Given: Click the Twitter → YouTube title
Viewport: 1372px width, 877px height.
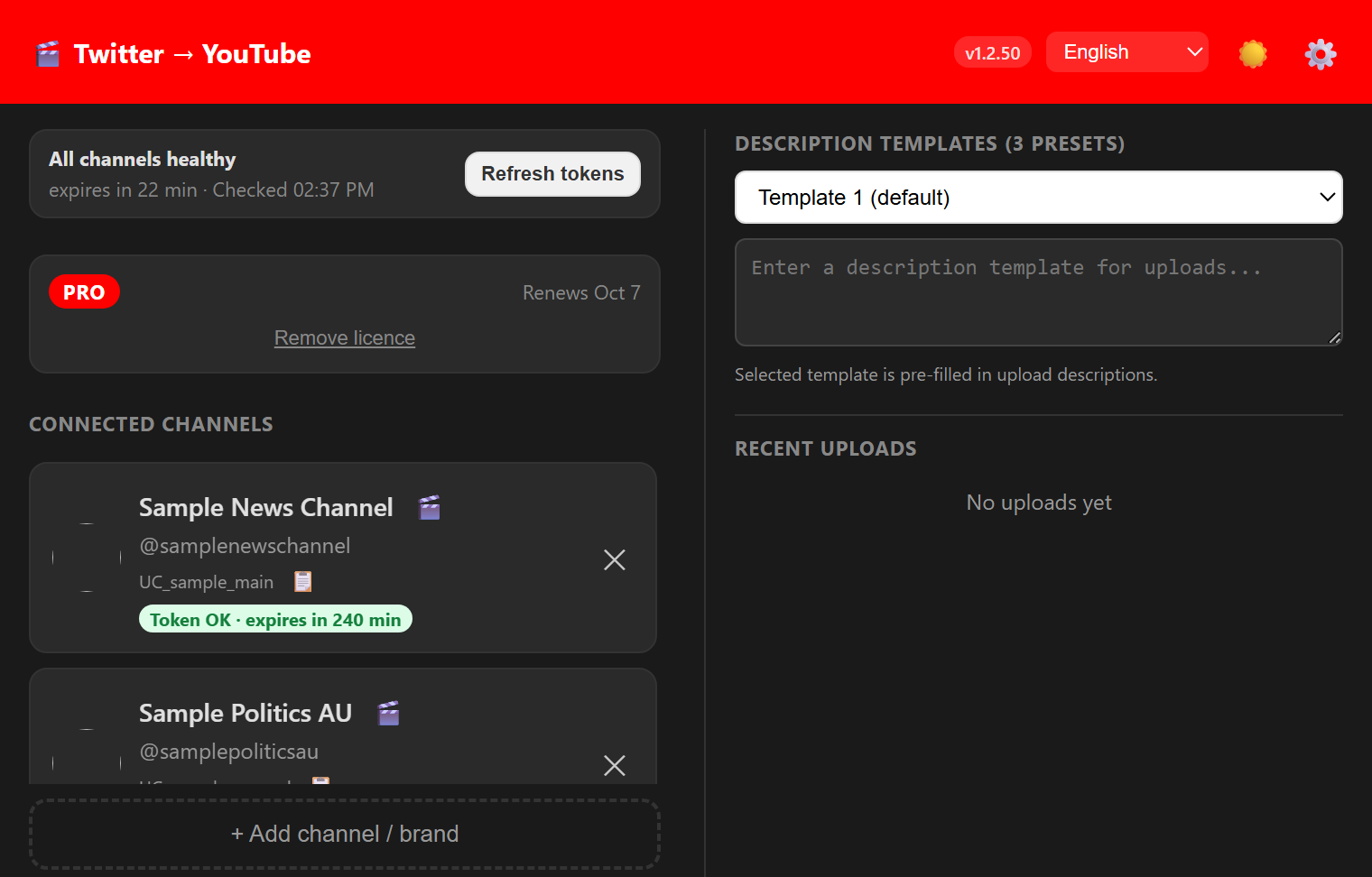Looking at the screenshot, I should click(192, 54).
